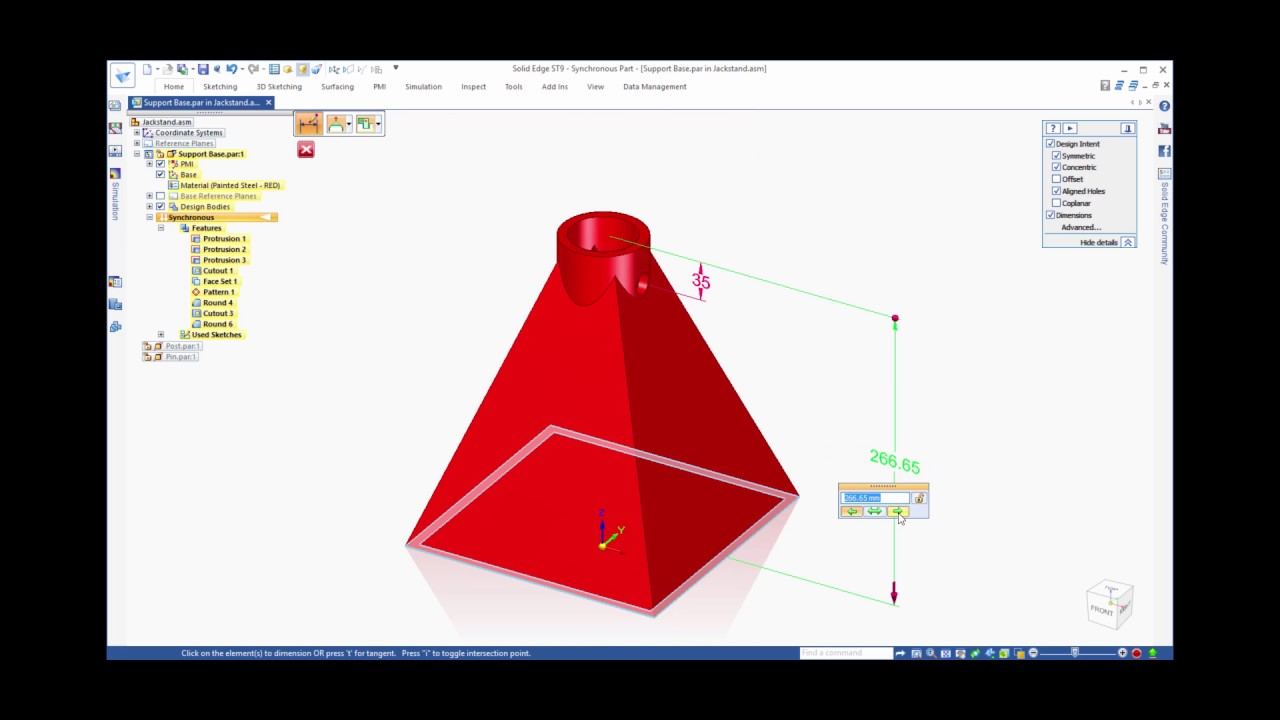Click the right direction arrow in dimension box
This screenshot has height=720, width=1280.
click(x=898, y=511)
